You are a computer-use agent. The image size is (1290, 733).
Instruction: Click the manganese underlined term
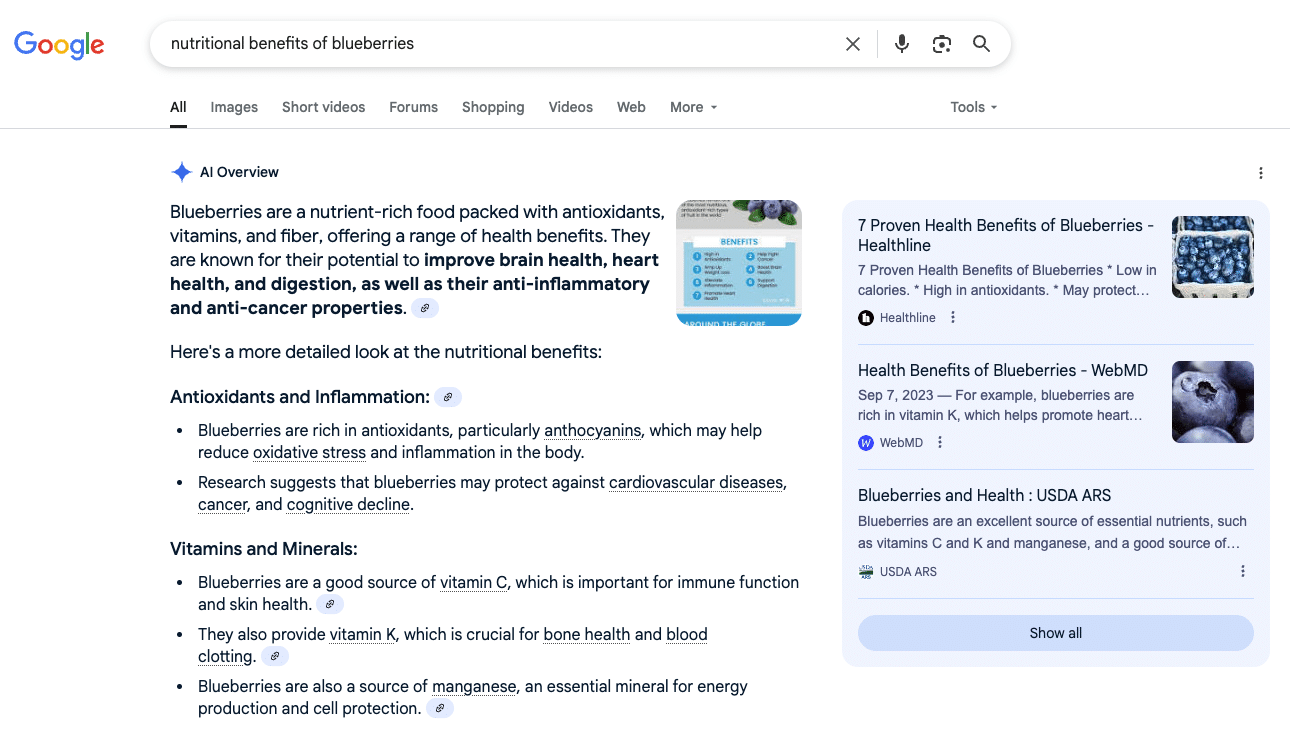click(x=474, y=687)
